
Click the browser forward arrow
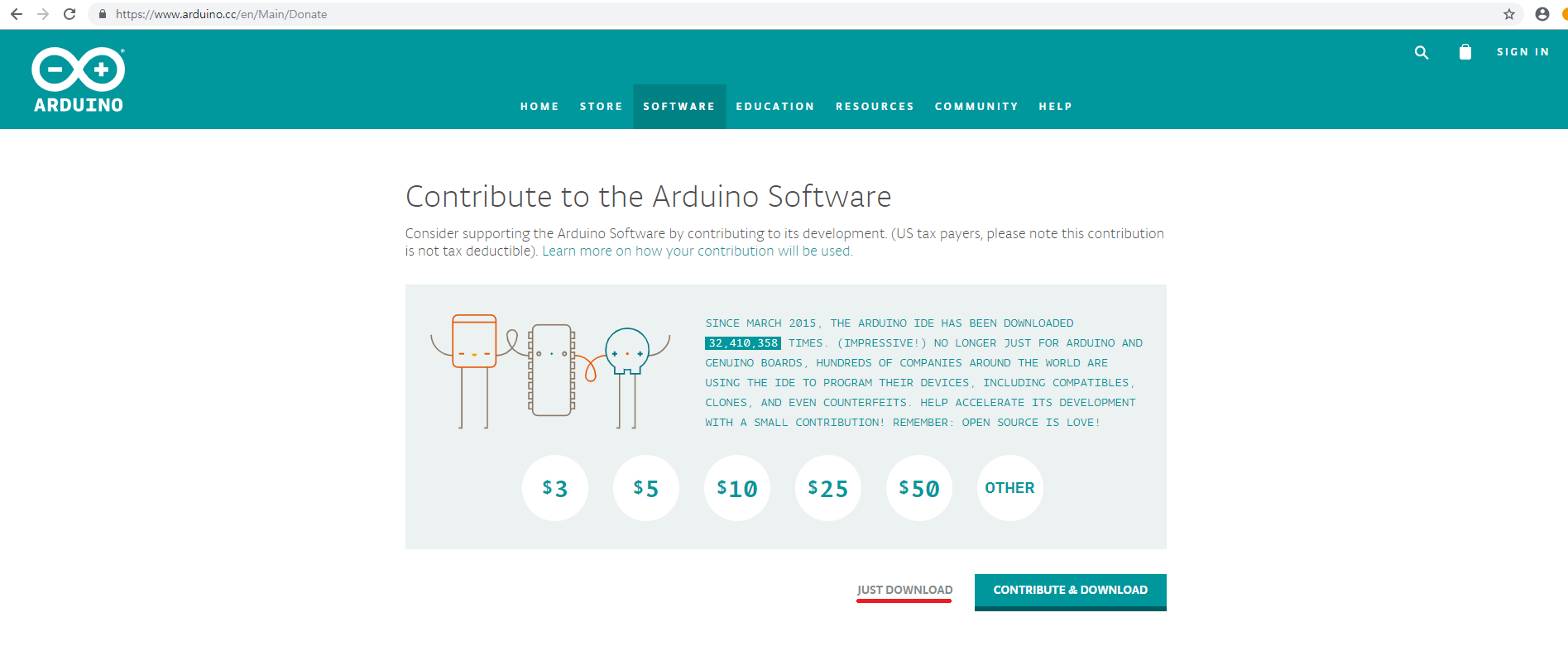click(43, 14)
